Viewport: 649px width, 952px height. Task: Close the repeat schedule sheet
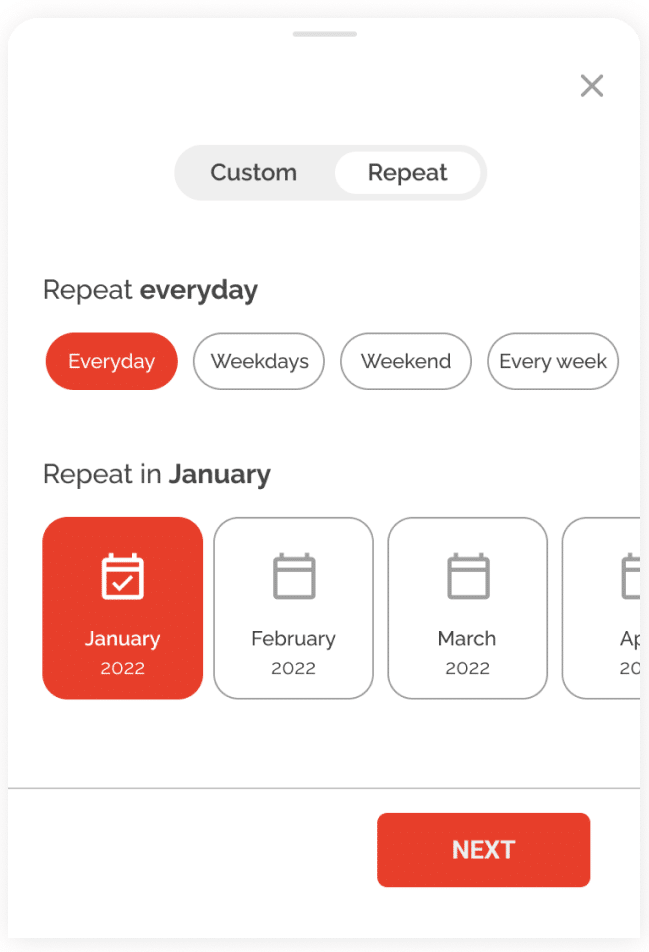592,86
